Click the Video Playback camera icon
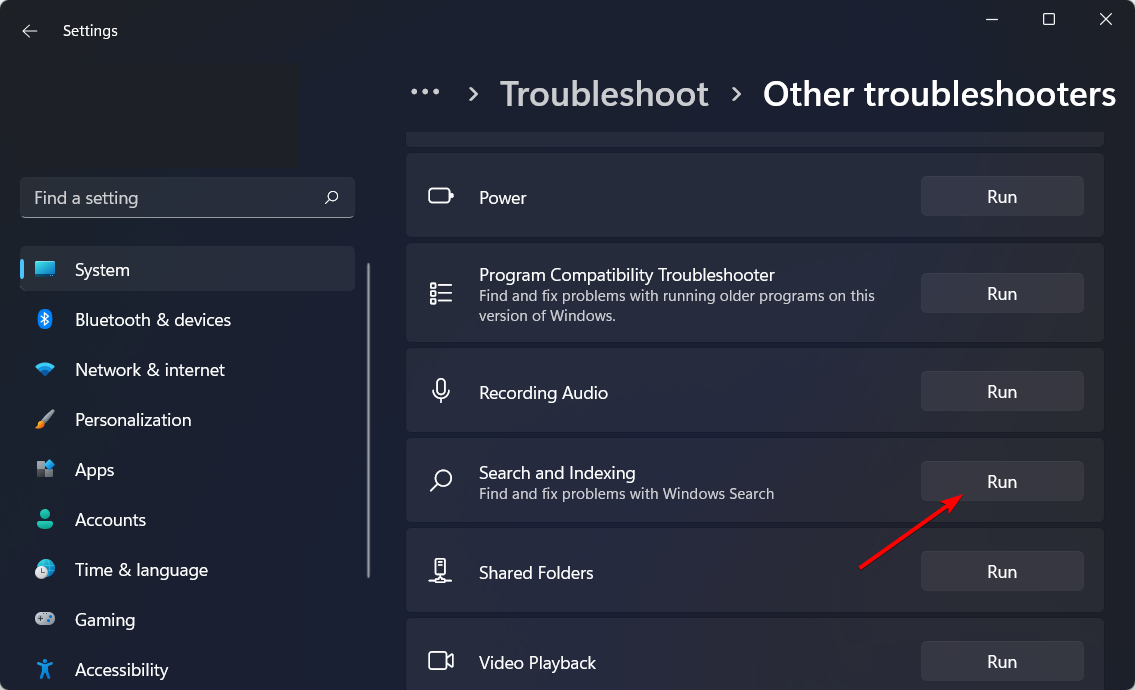Viewport: 1135px width, 690px height. click(441, 661)
